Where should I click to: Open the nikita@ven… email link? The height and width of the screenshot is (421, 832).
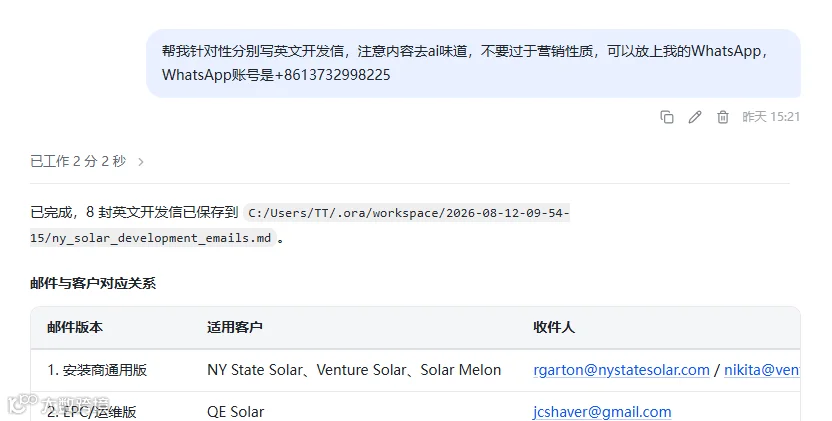click(x=762, y=370)
